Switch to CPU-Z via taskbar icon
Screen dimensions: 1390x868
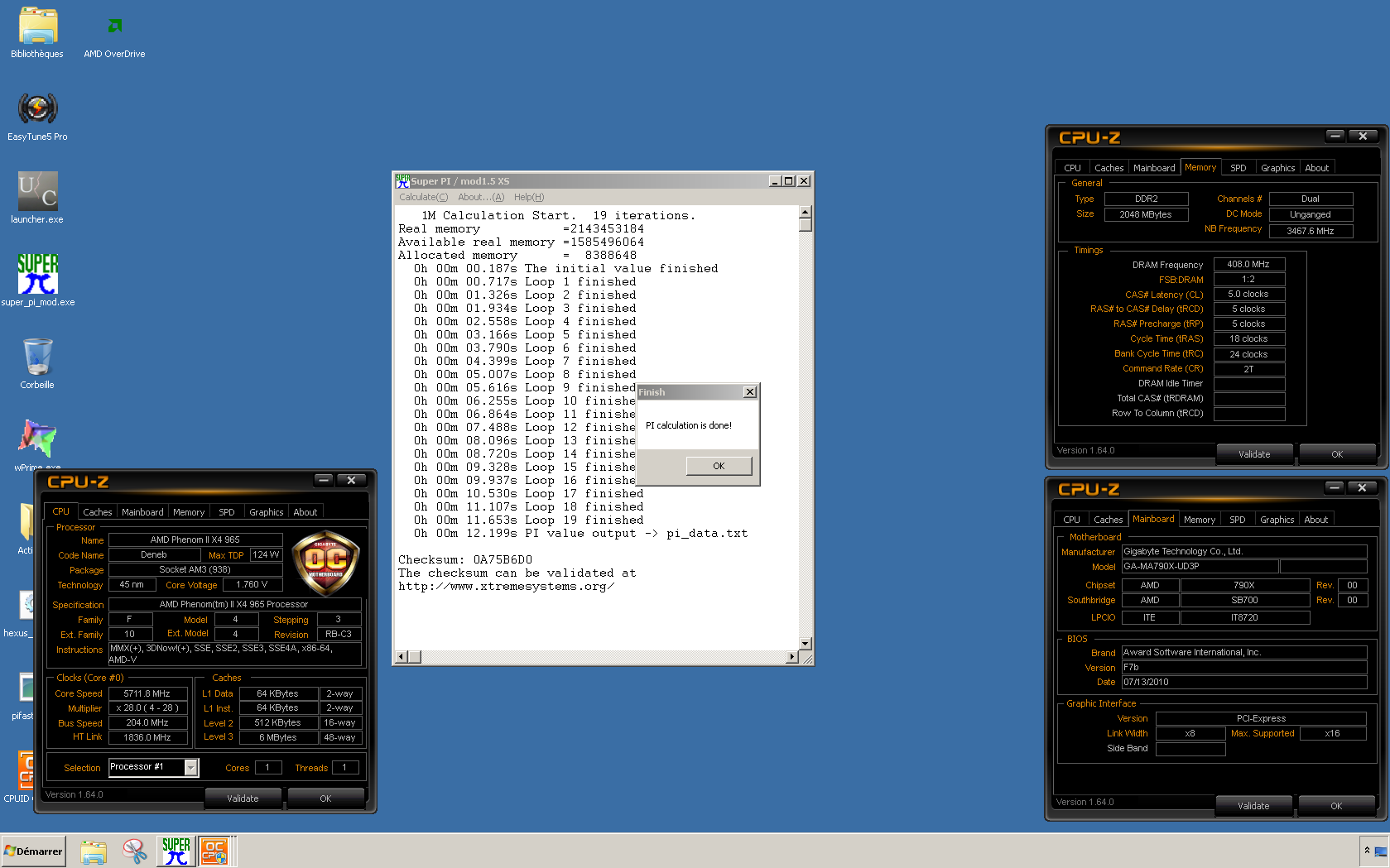click(x=214, y=851)
